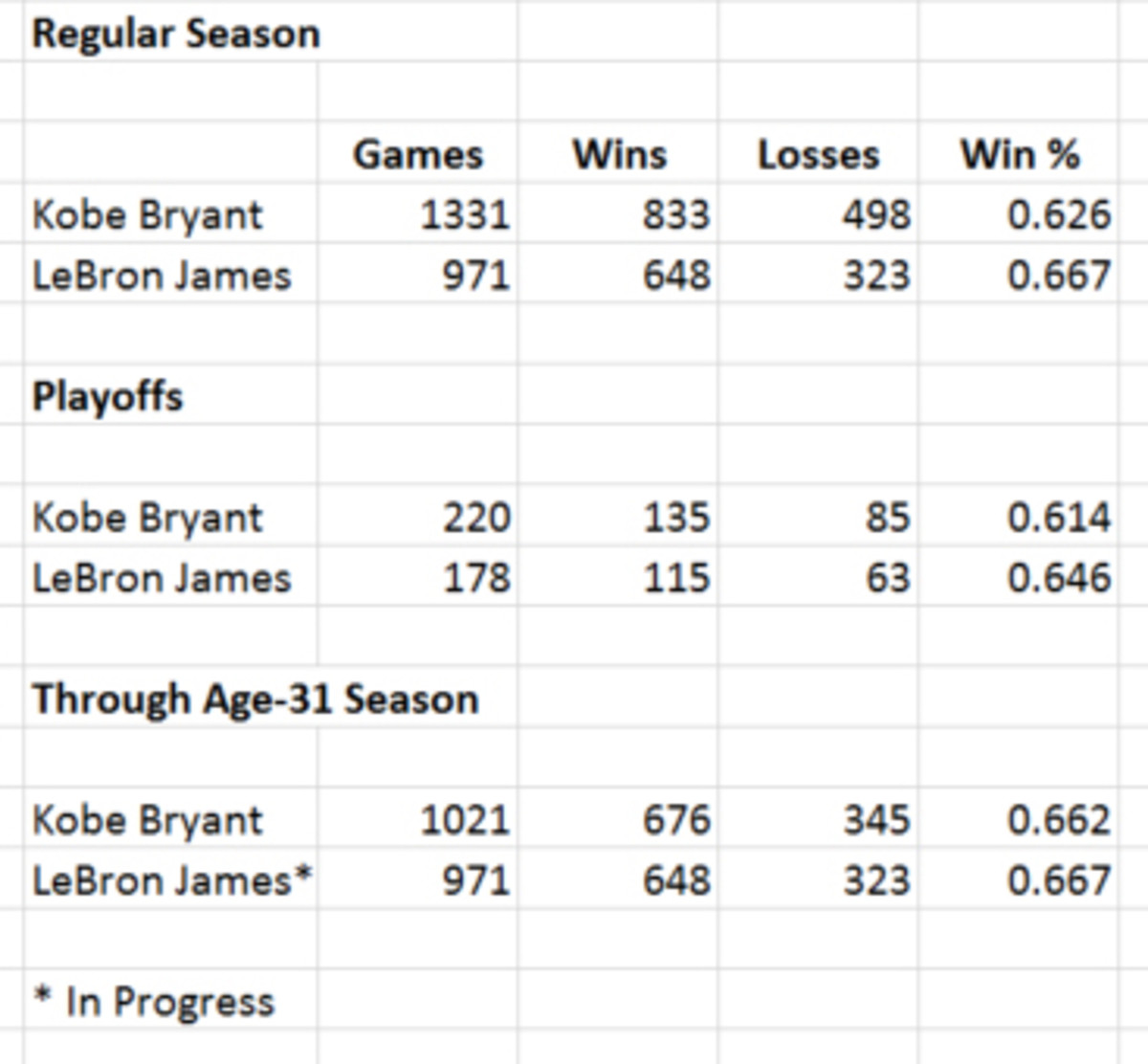Click the "Losses" column header cell

(x=818, y=155)
